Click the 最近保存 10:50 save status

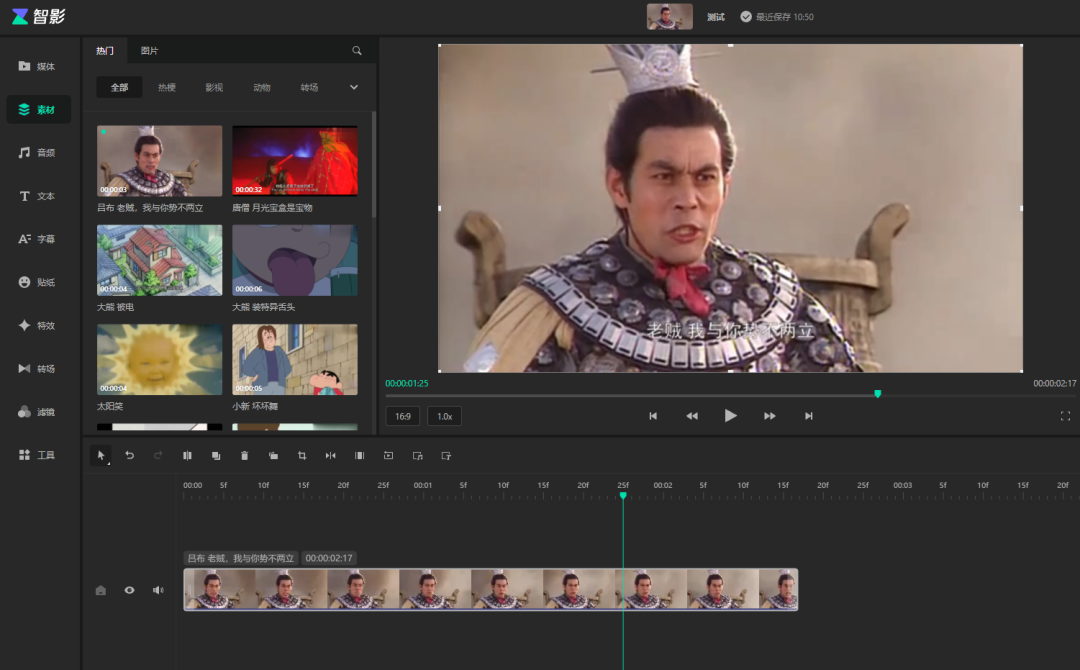777,17
